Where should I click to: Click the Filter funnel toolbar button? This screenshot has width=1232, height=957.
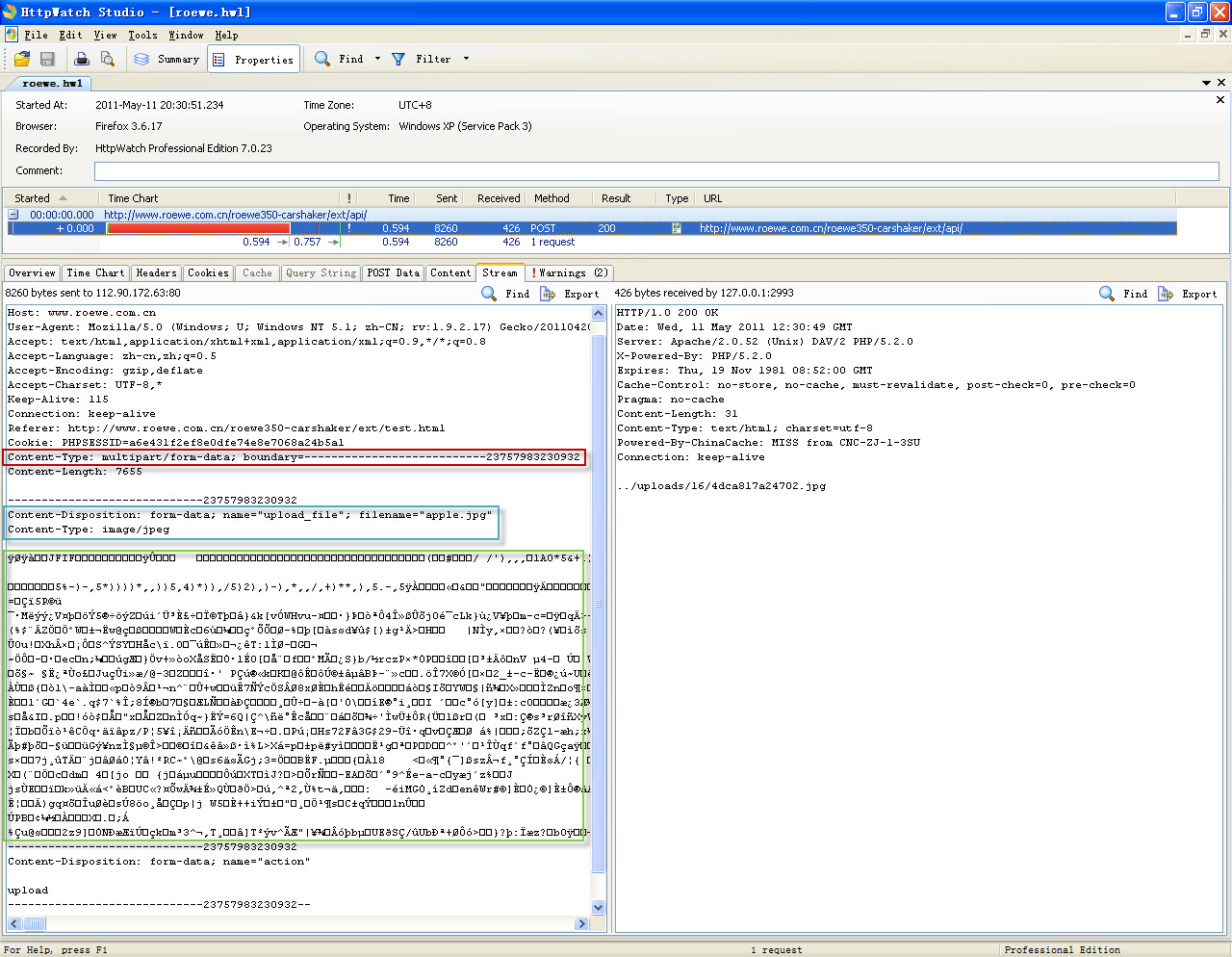421,59
